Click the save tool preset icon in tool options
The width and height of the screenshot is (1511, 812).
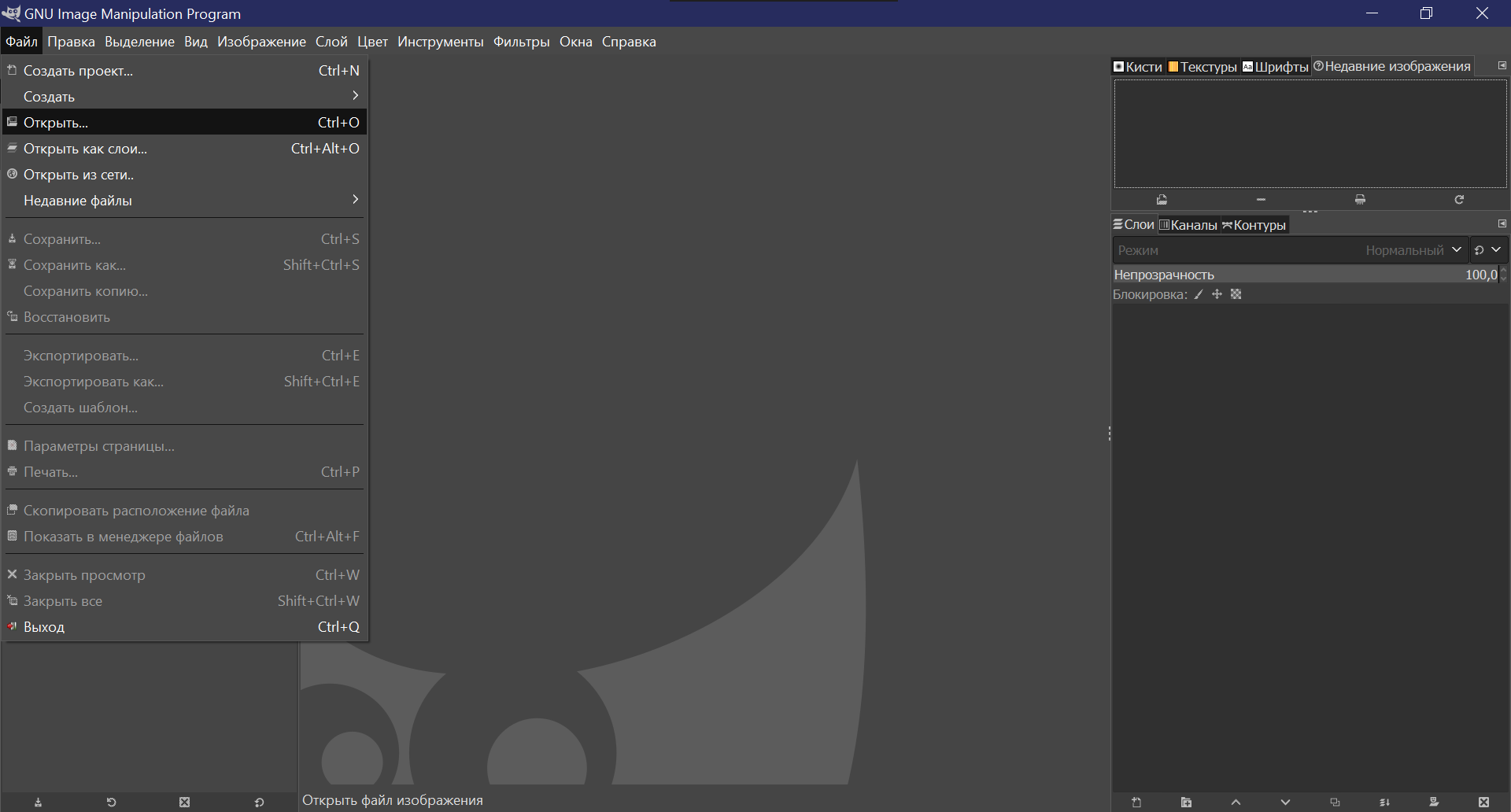pyautogui.click(x=38, y=803)
